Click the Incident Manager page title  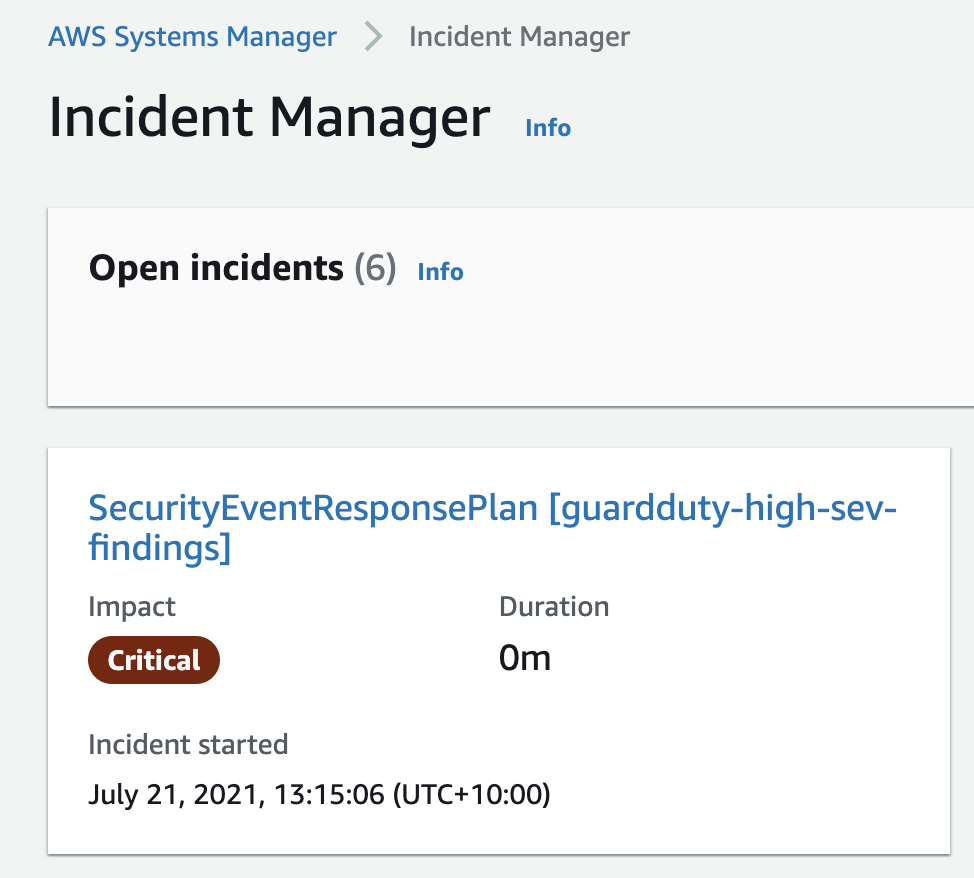coord(270,117)
